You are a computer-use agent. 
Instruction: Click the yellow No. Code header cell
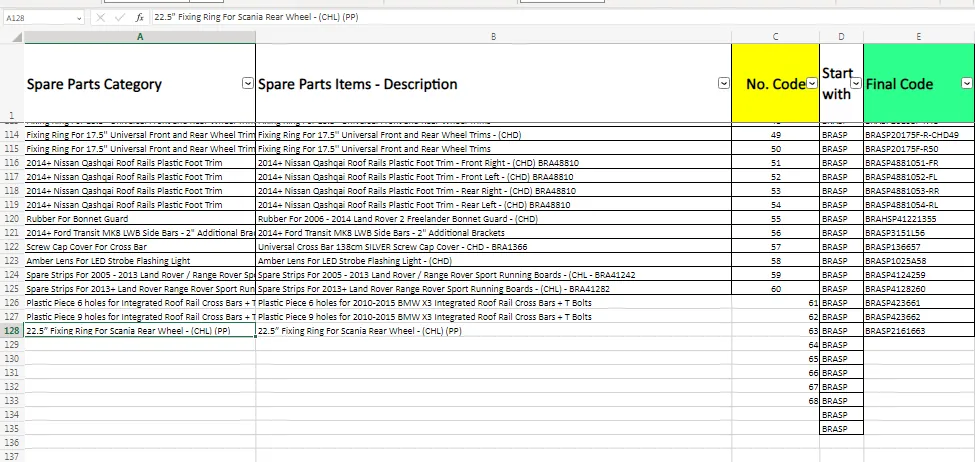click(x=775, y=83)
